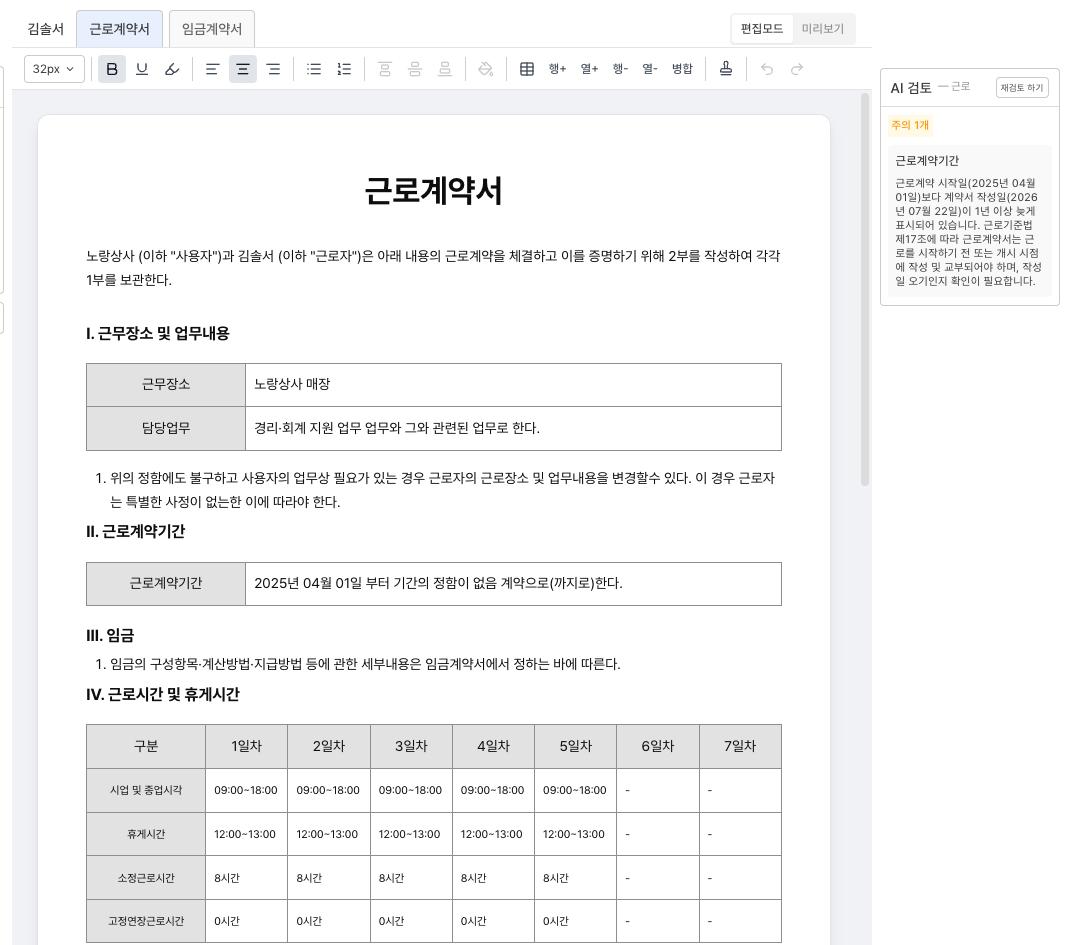Add a row with 행+

(x=557, y=69)
